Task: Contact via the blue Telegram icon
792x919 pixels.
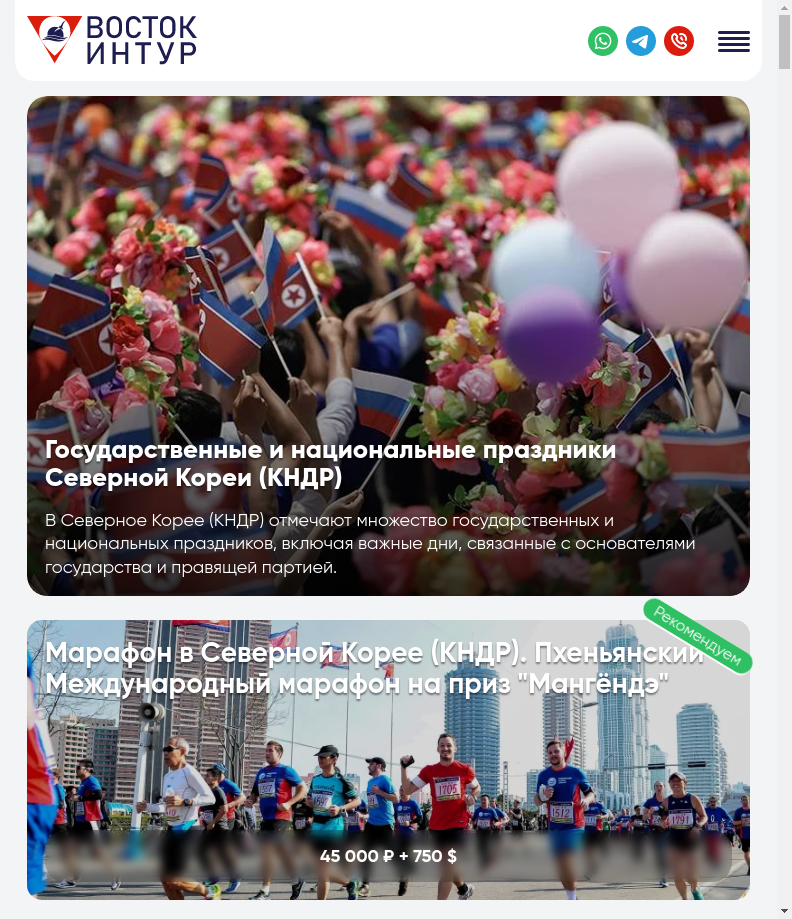Action: (x=641, y=41)
